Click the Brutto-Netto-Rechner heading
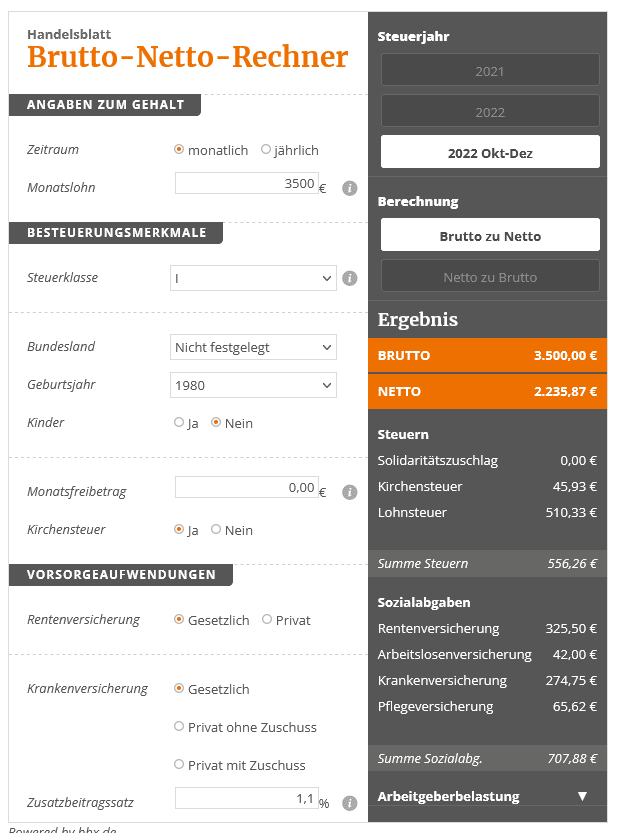The height and width of the screenshot is (833, 626). point(188,57)
